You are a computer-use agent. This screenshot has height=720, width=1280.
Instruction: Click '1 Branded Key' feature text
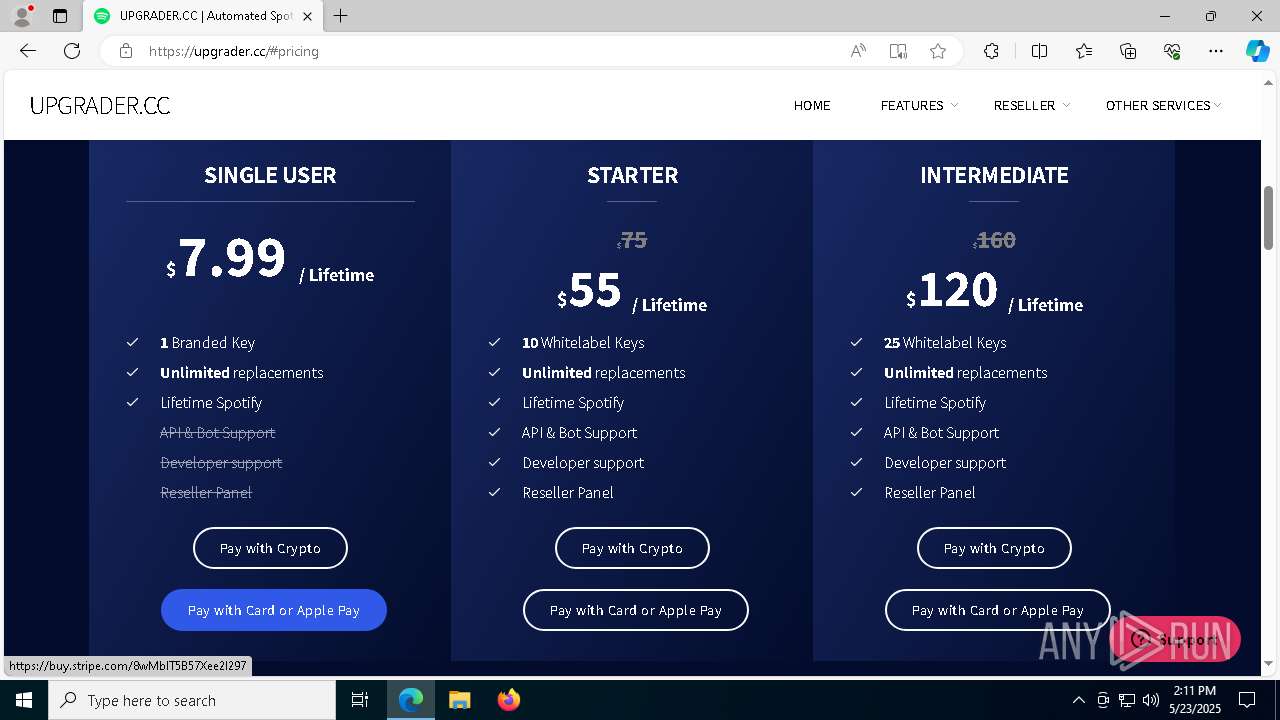pos(207,342)
